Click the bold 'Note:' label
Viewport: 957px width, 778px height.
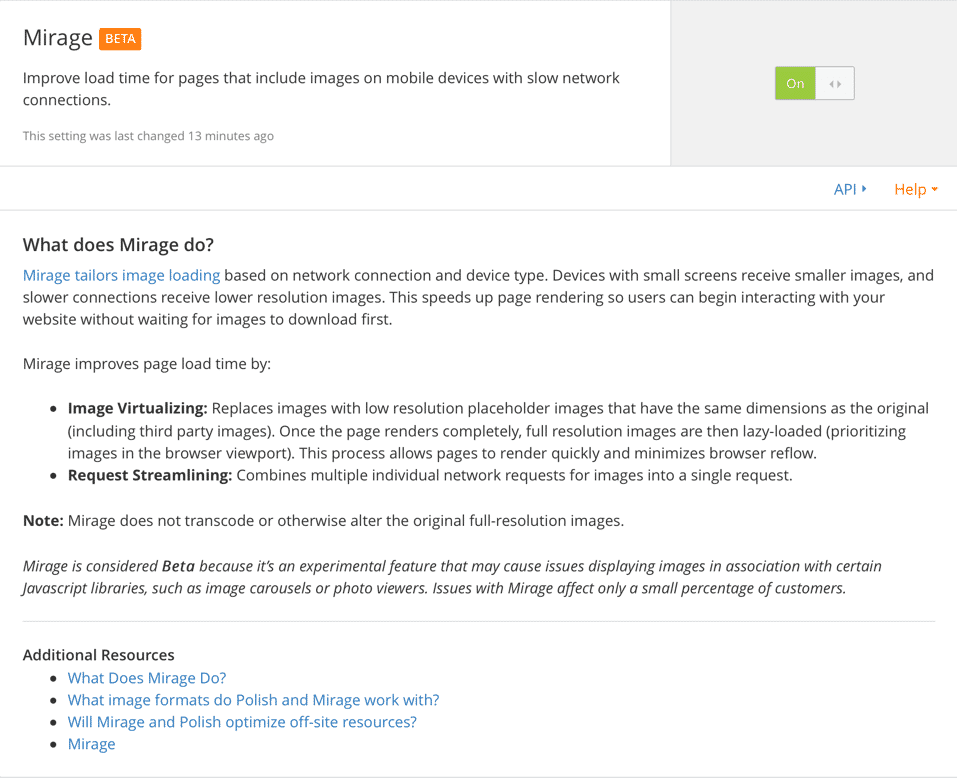click(43, 520)
